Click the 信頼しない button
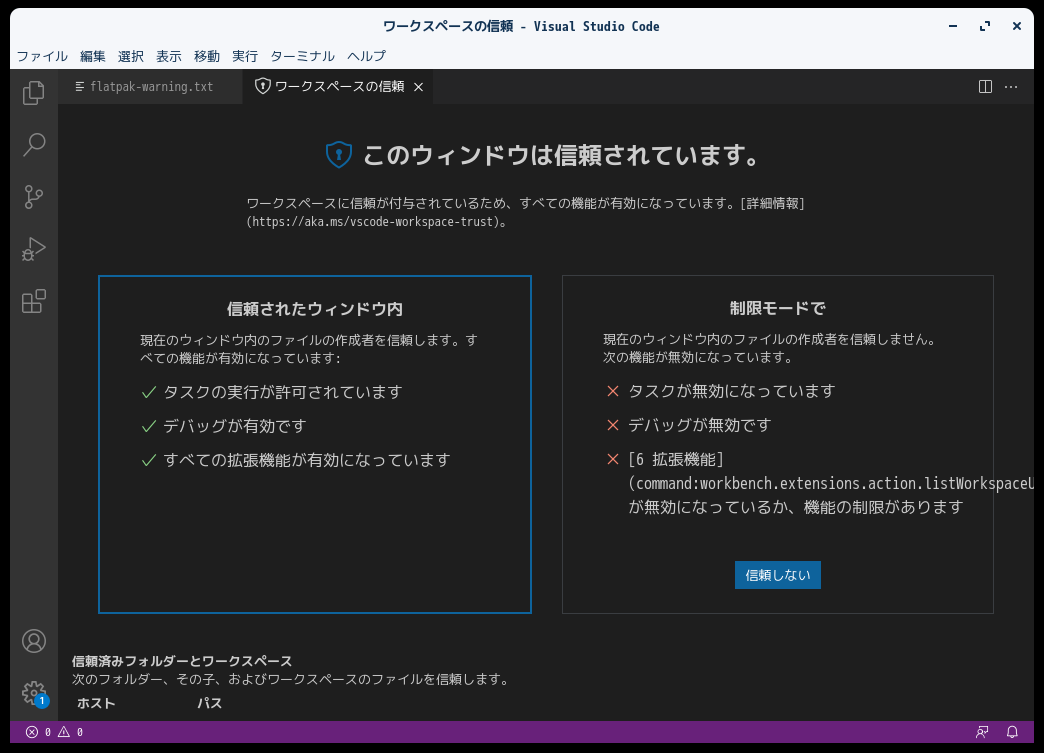The height and width of the screenshot is (753, 1044). point(777,575)
